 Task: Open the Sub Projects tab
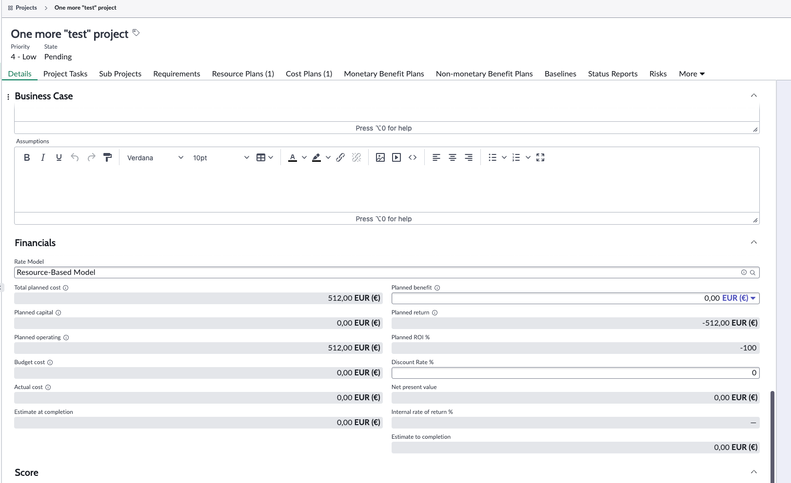(x=120, y=74)
